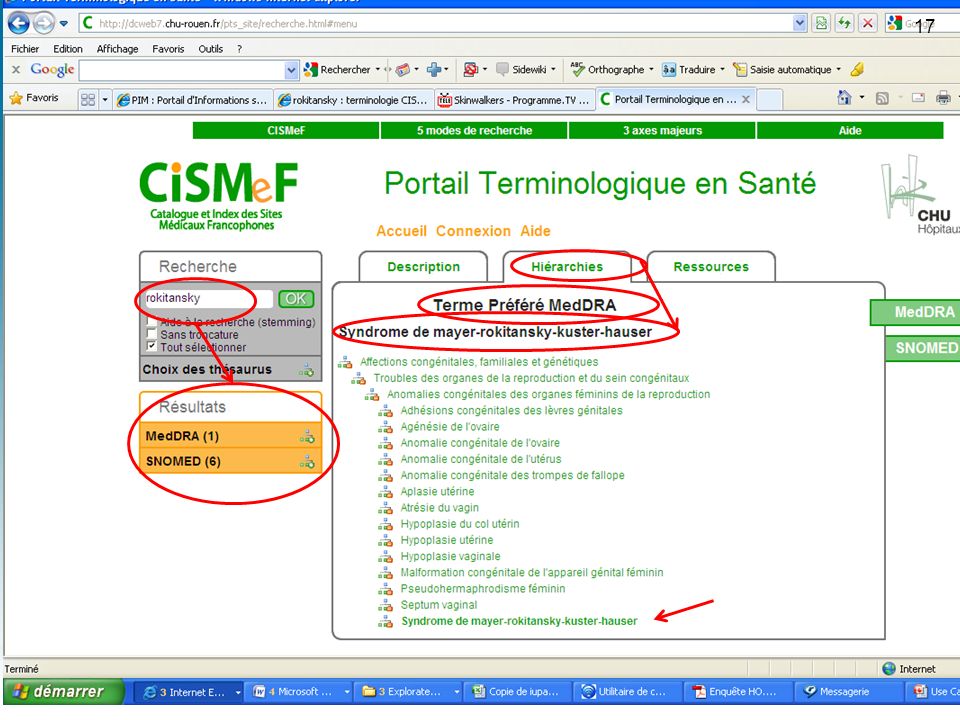
Task: Click the Anomalie congénitale de l'utérus link
Action: tap(481, 459)
